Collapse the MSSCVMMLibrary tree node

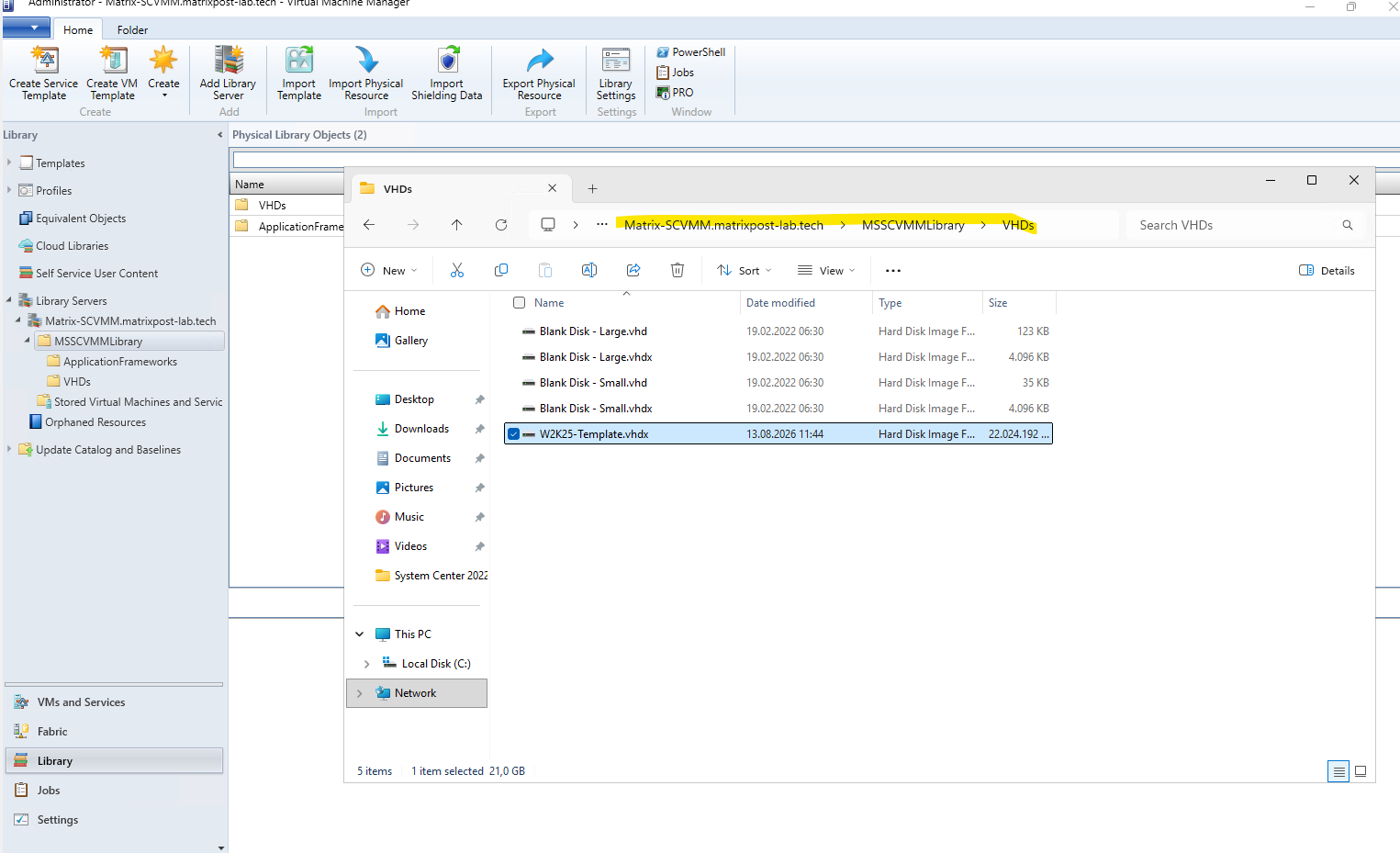tap(28, 341)
